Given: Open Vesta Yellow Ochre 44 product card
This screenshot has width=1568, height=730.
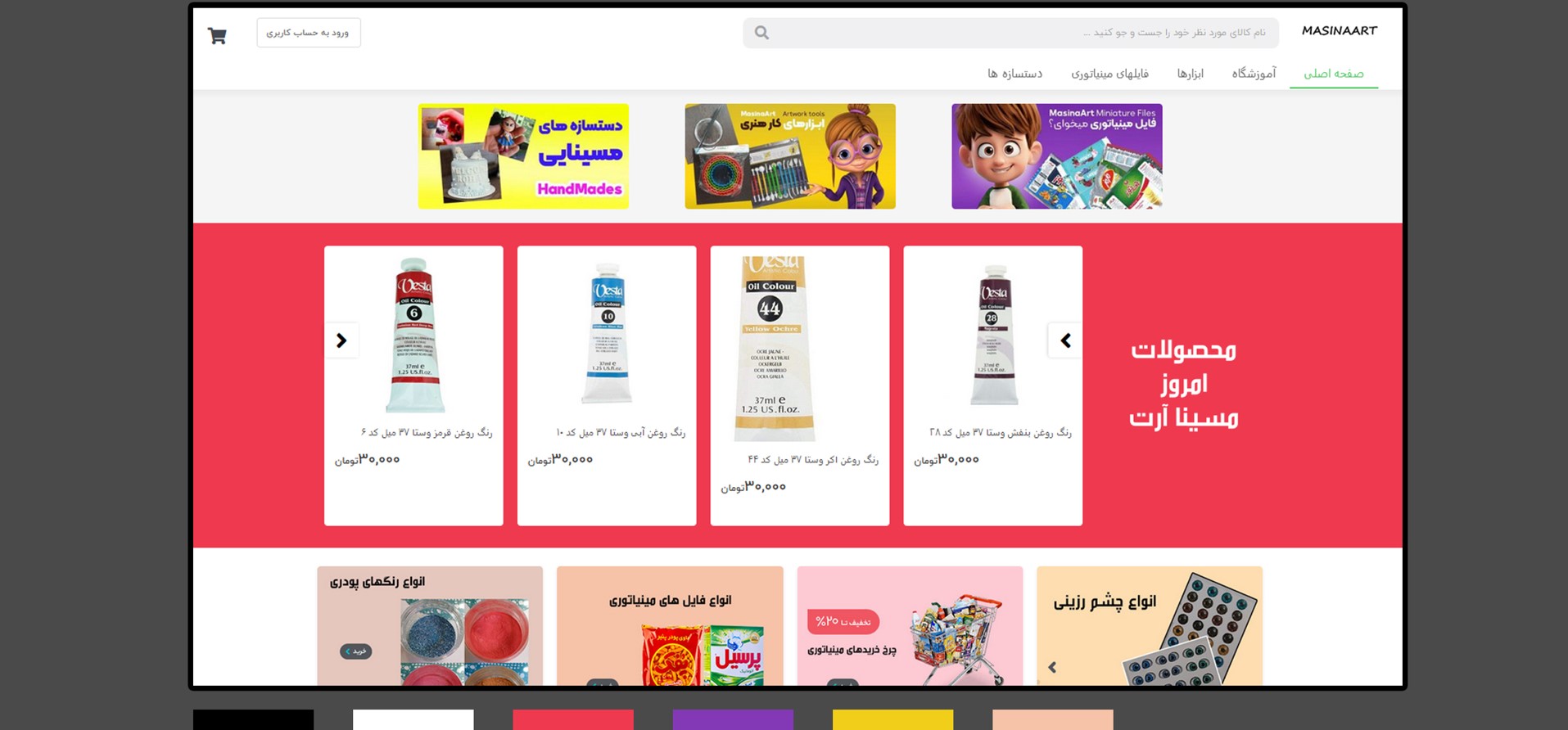Looking at the screenshot, I should point(800,385).
